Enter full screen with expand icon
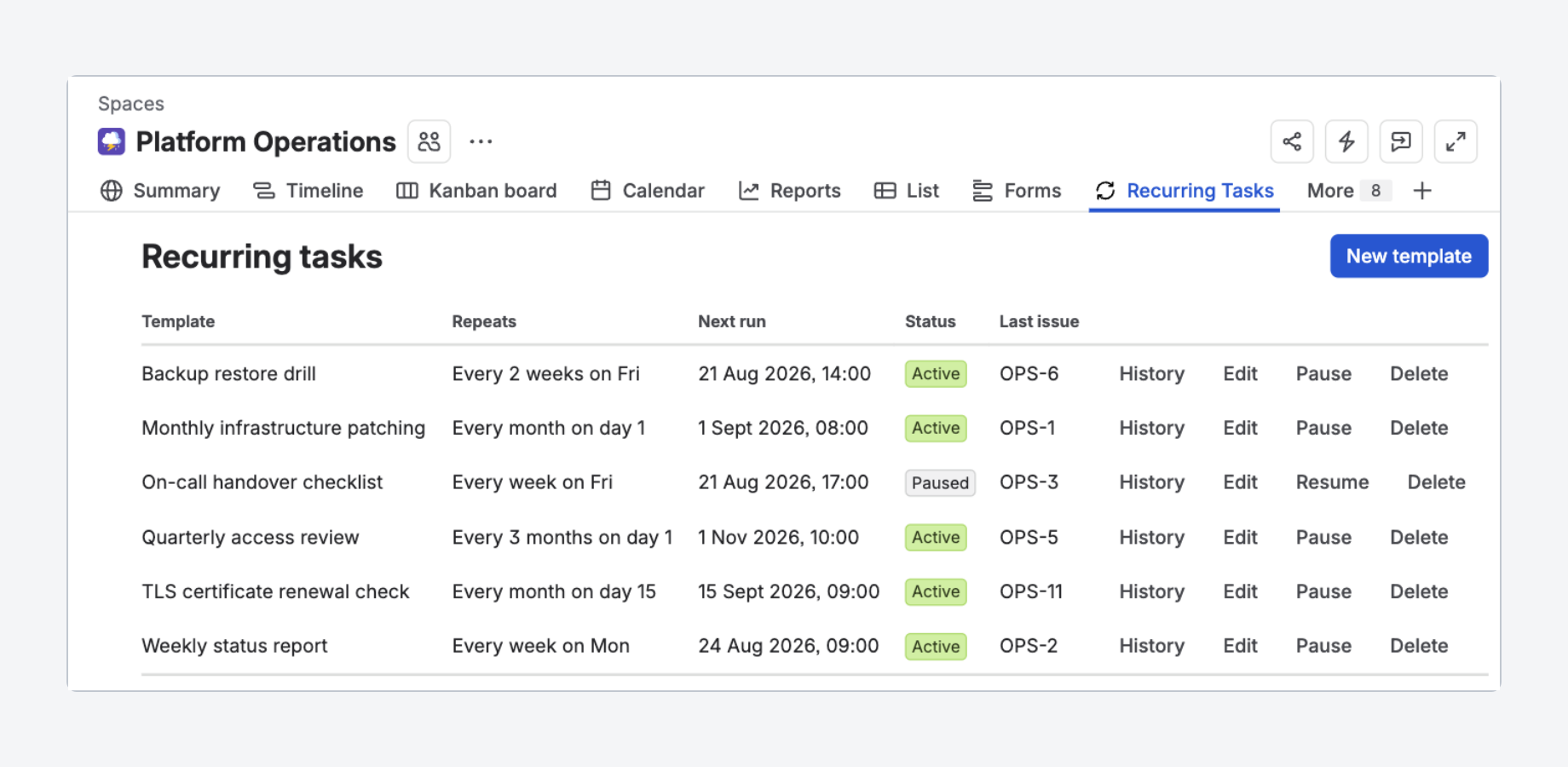1568x767 pixels. [1456, 141]
